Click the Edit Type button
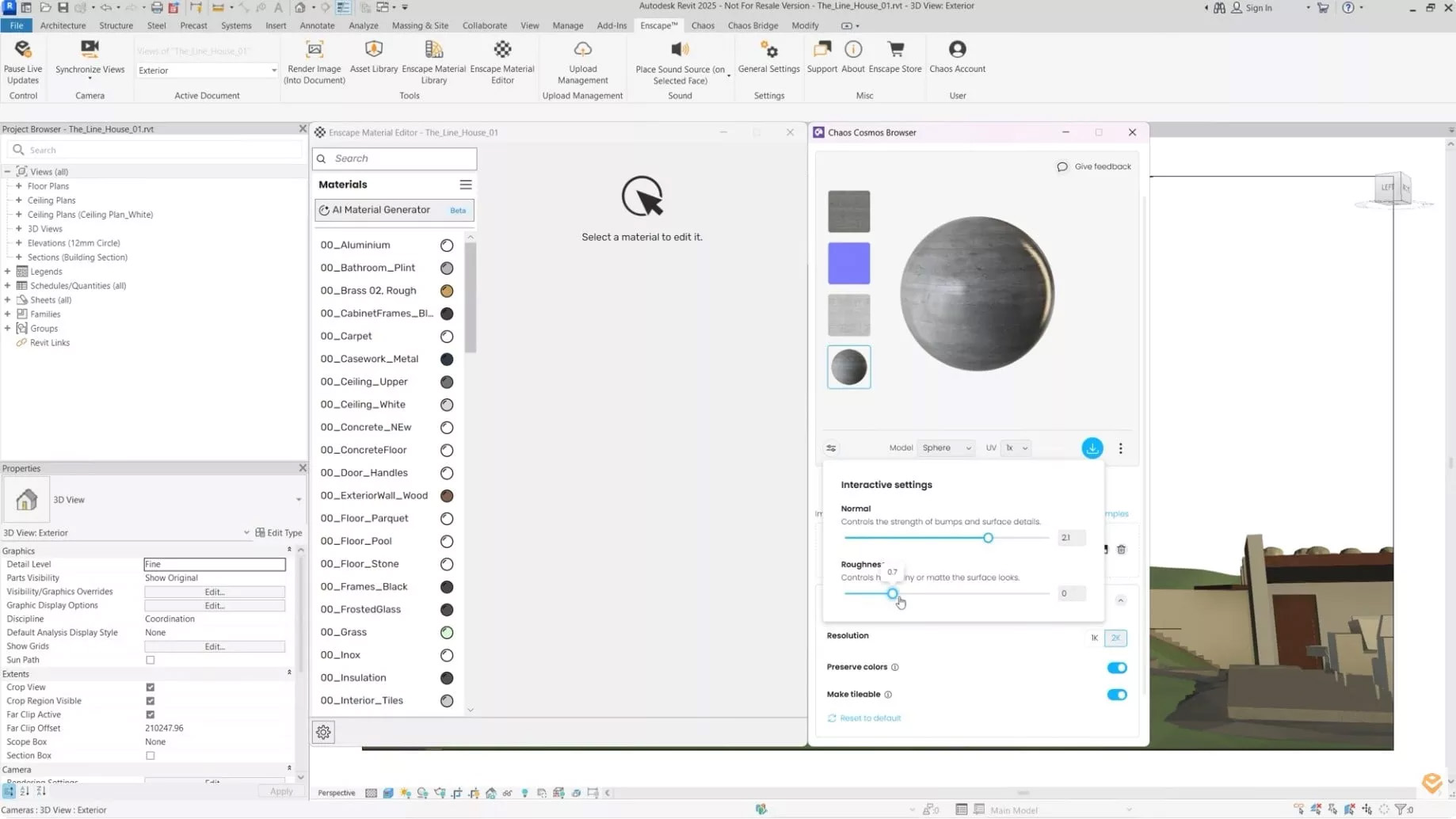 click(279, 533)
